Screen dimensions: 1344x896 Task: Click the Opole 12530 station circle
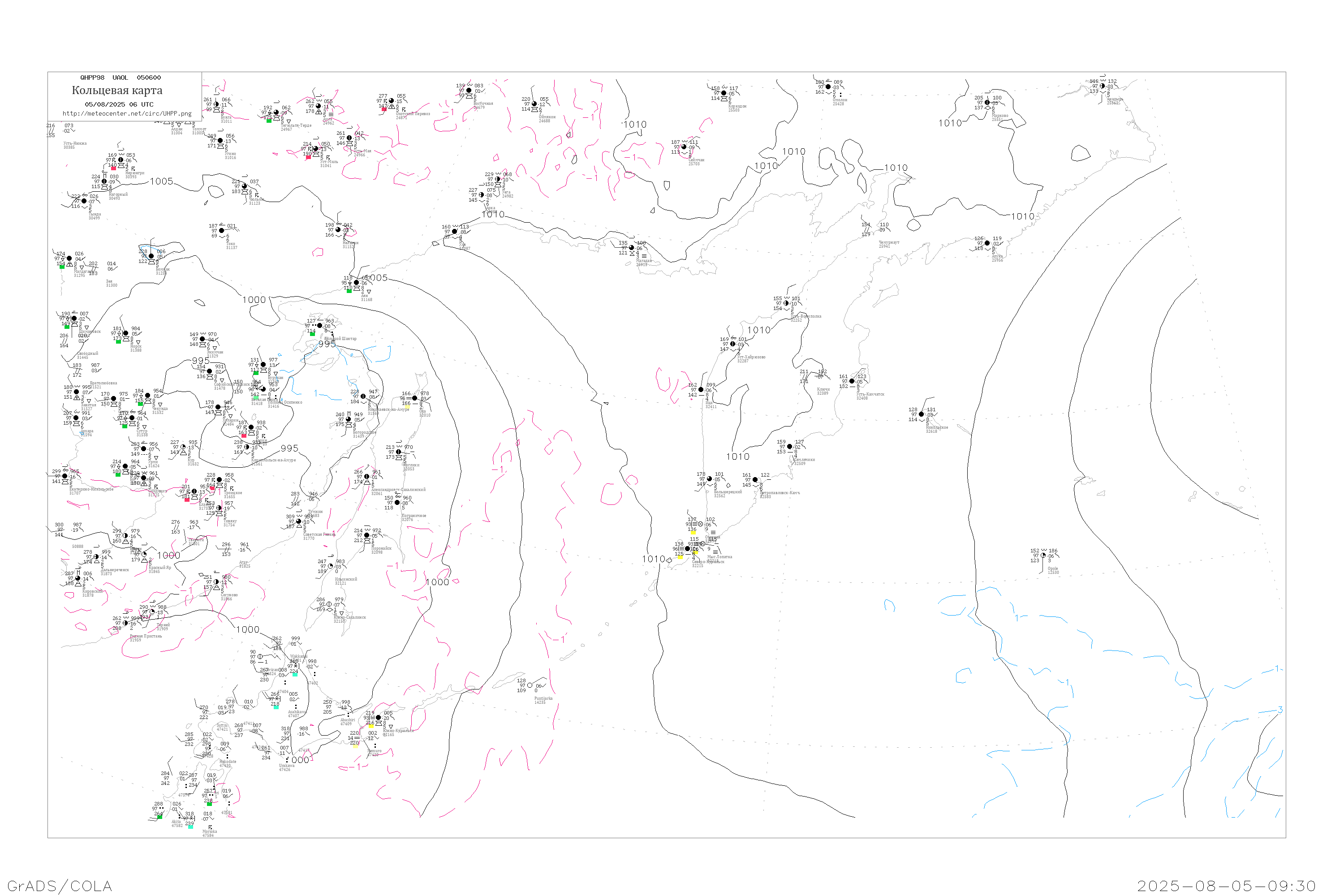coord(1043,556)
